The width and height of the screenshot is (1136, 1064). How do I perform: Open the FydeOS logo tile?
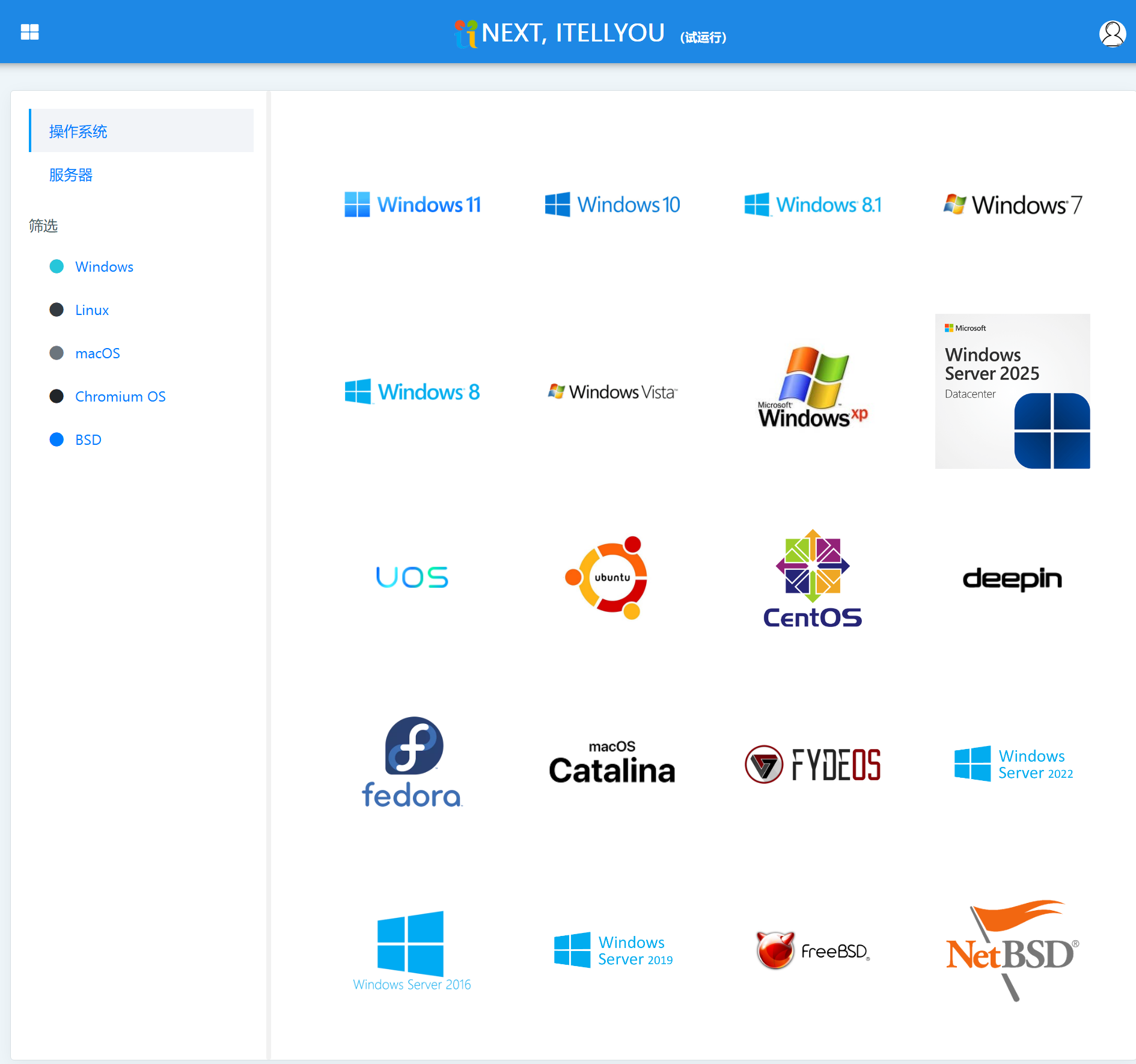pos(813,764)
